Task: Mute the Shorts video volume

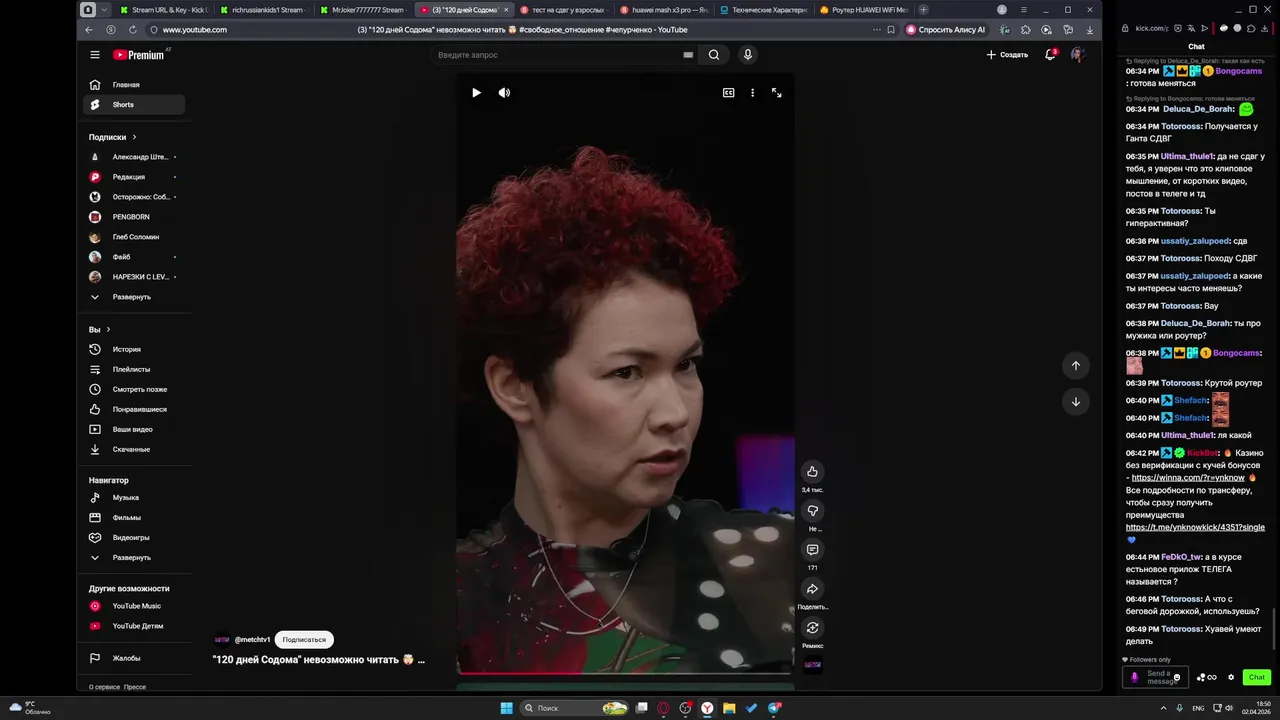Action: click(x=504, y=92)
